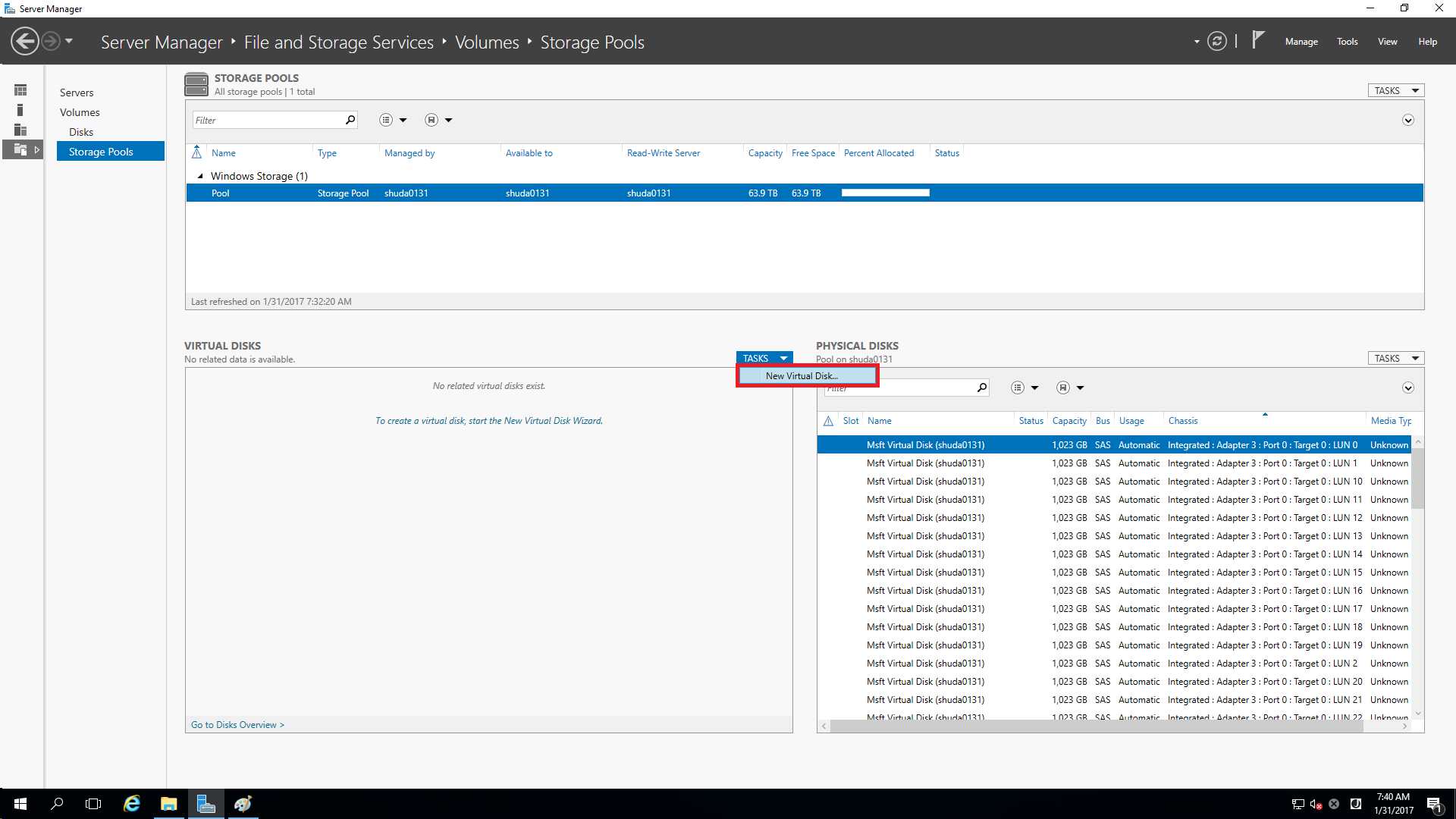The image size is (1456, 819).
Task: Launch Internet Explorer from taskbar
Action: pyautogui.click(x=132, y=804)
